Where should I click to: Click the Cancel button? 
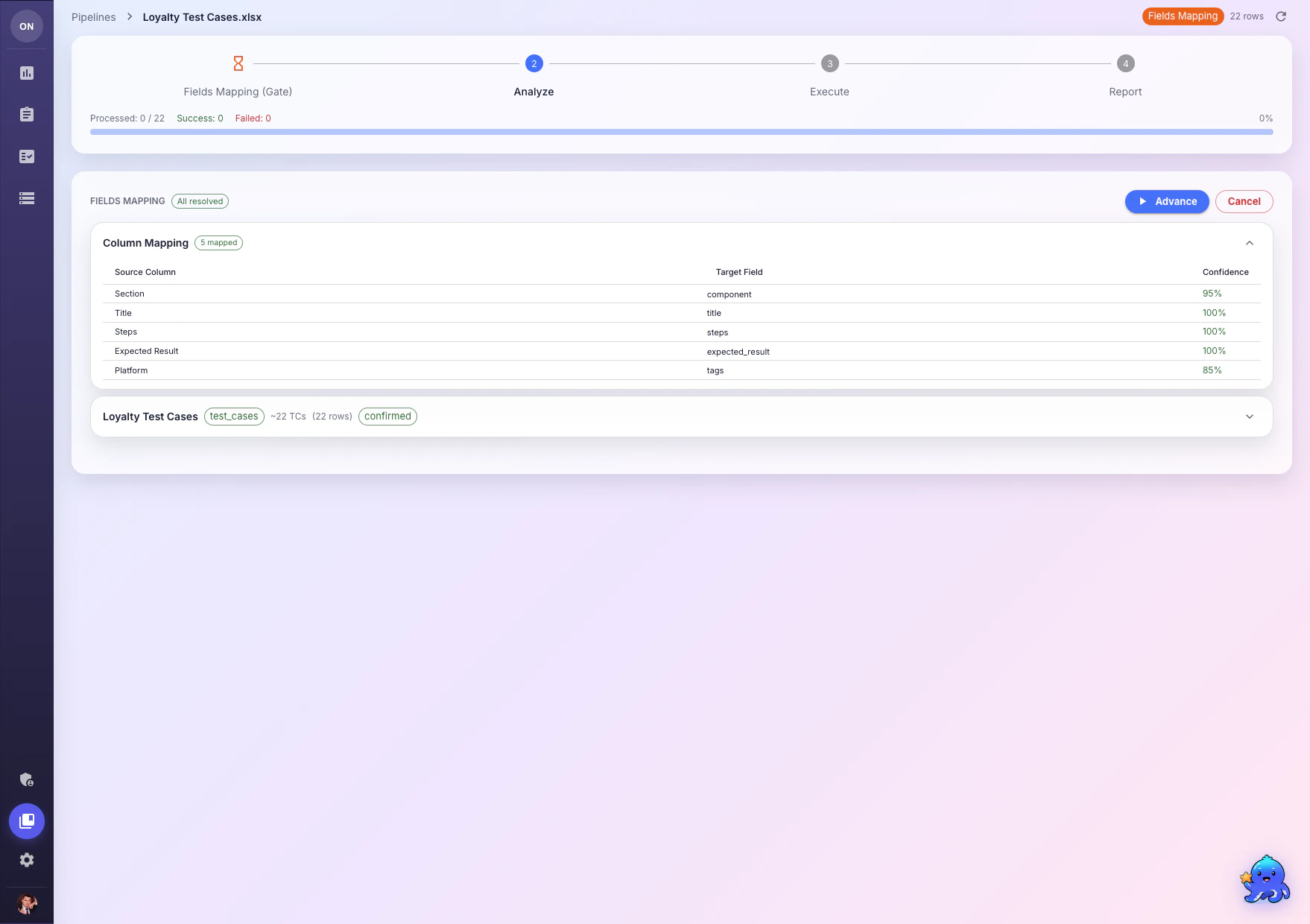pyautogui.click(x=1244, y=201)
